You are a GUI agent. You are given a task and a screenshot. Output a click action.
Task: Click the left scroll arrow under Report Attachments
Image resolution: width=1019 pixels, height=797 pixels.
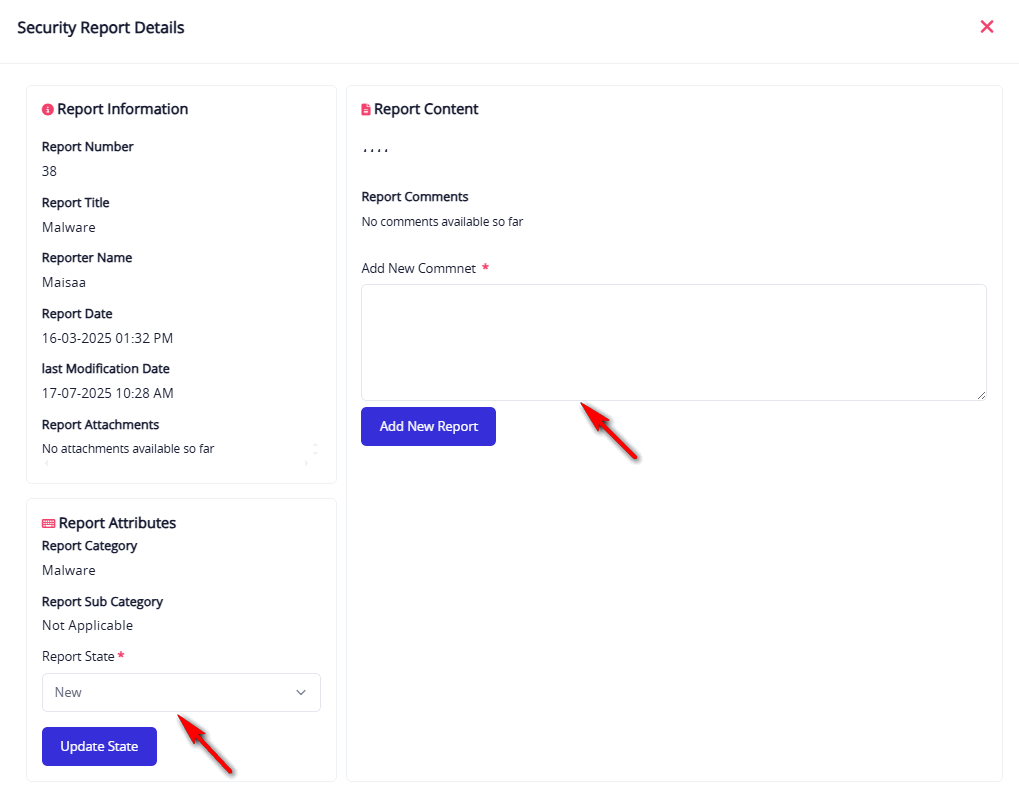[45, 464]
